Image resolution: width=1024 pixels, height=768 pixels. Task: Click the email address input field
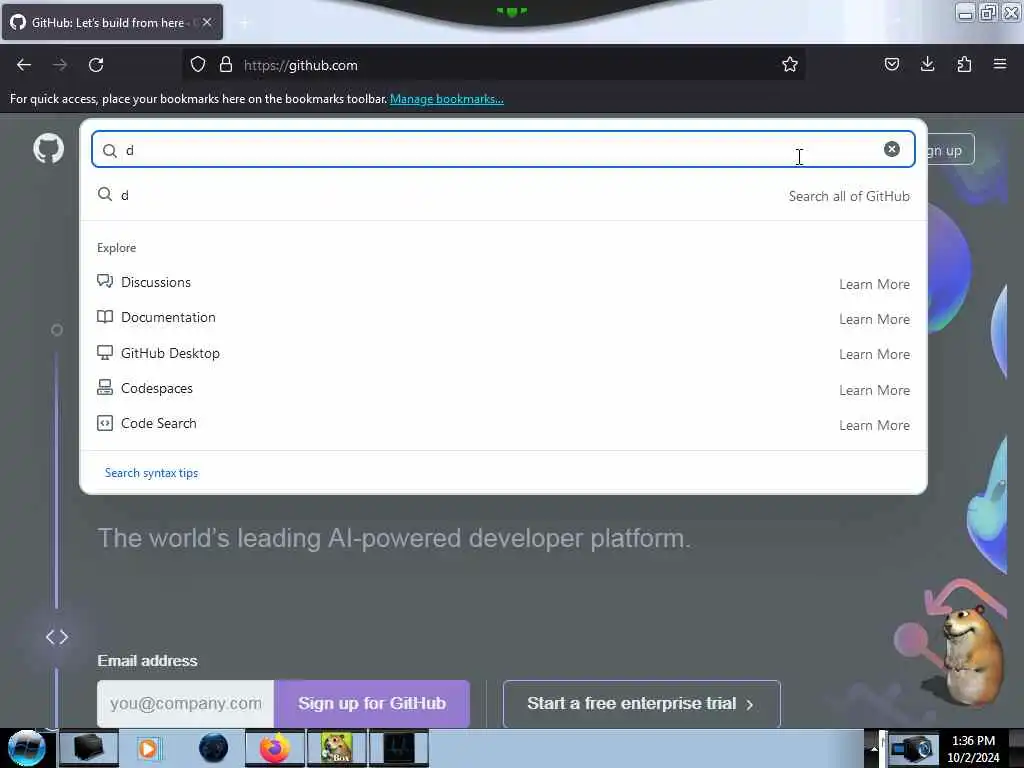(185, 703)
